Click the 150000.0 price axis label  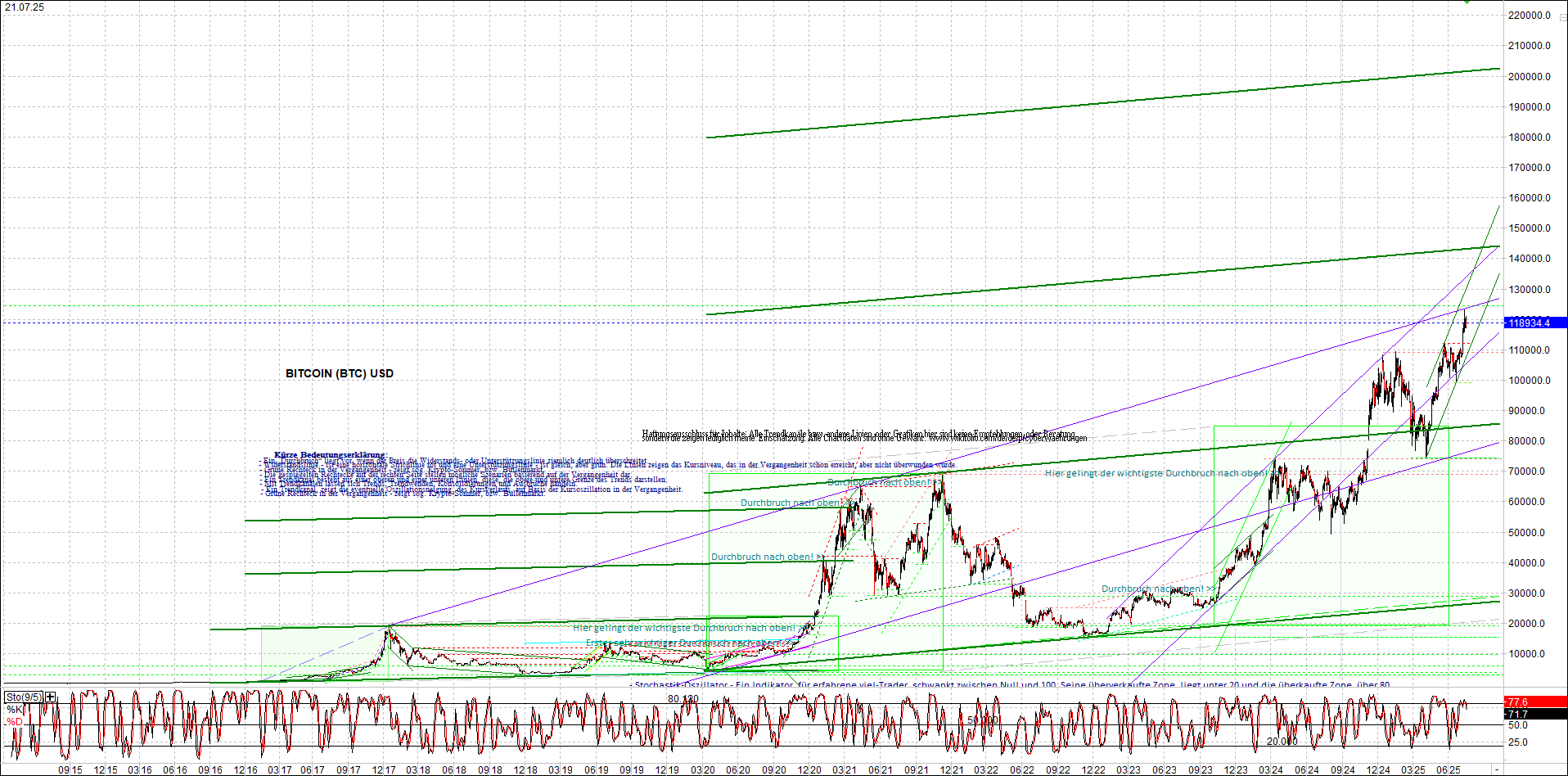[1530, 228]
